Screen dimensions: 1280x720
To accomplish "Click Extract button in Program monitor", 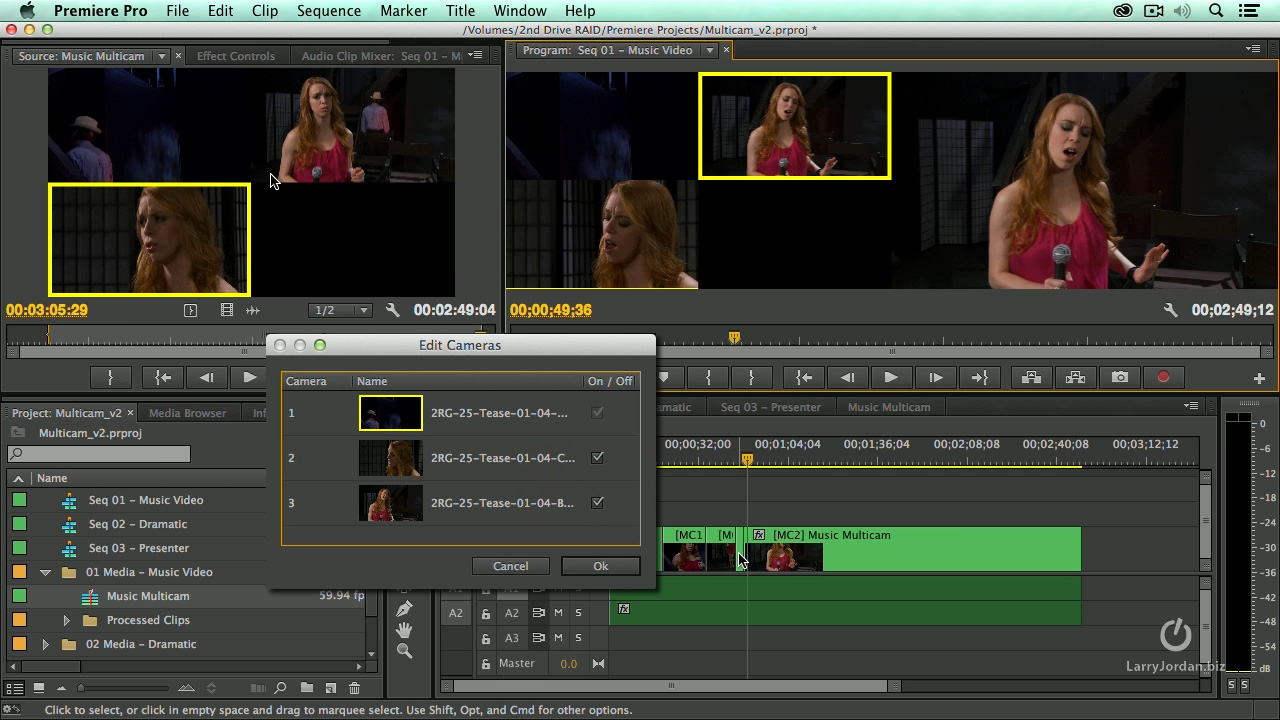I will [x=1075, y=377].
